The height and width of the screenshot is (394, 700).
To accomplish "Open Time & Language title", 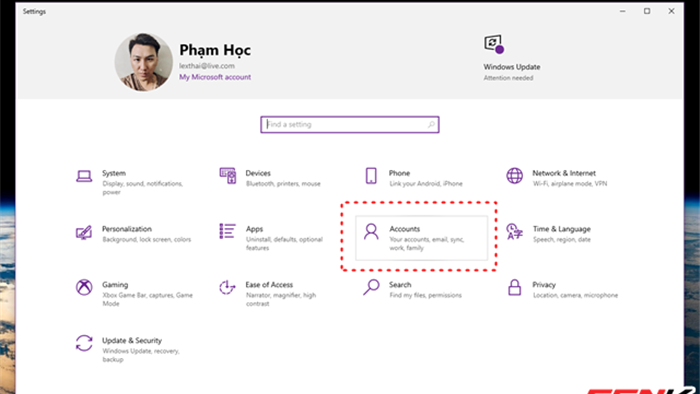I will click(x=562, y=229).
